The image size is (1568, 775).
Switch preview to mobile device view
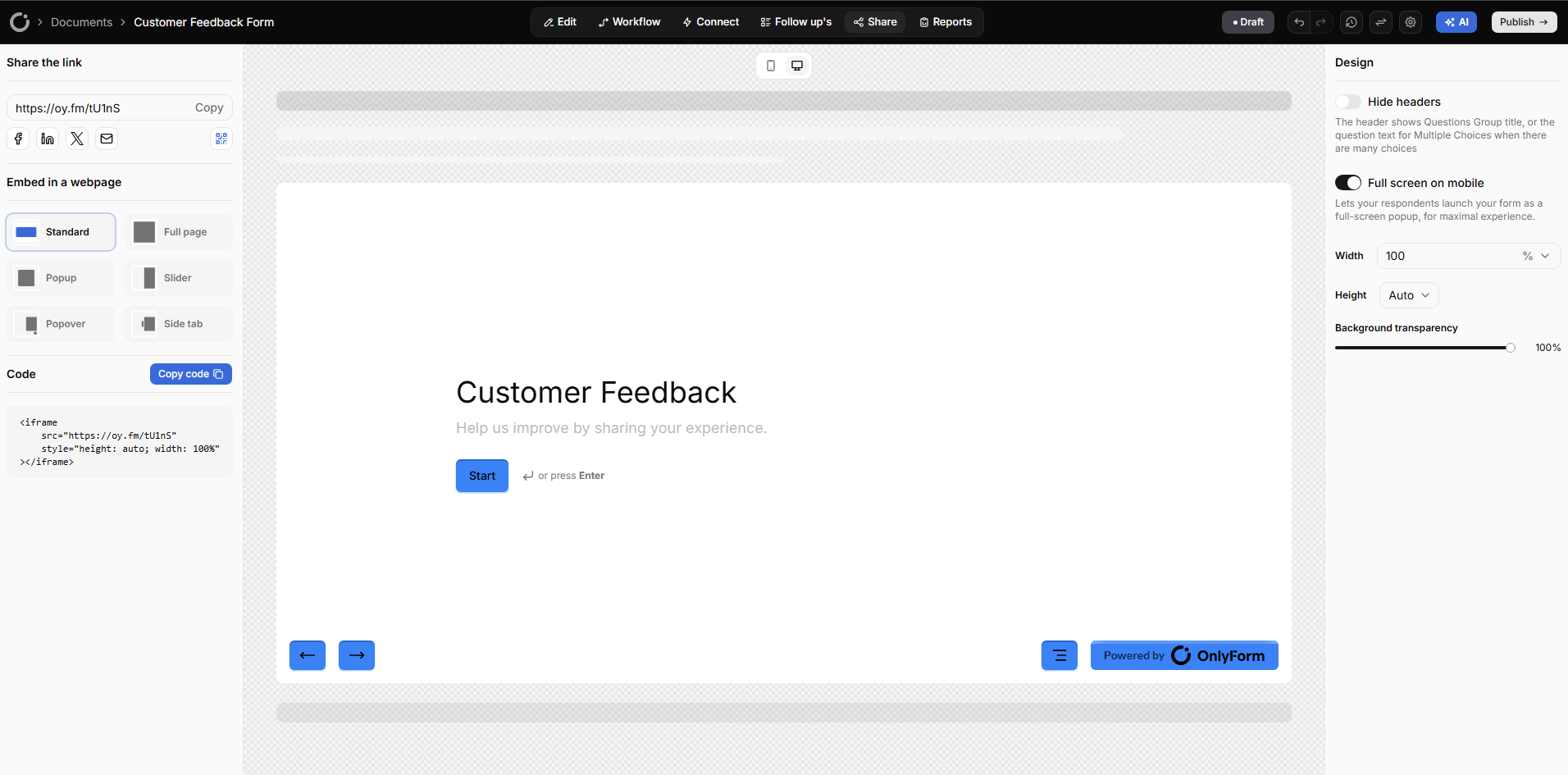tap(771, 66)
